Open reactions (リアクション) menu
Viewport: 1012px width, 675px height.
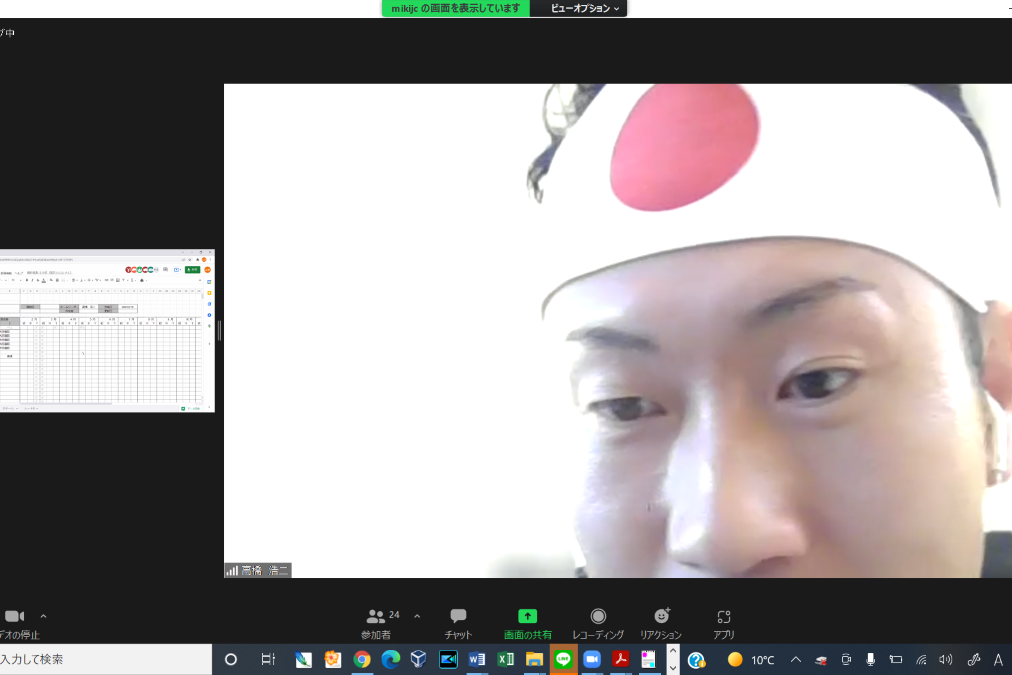(x=661, y=622)
